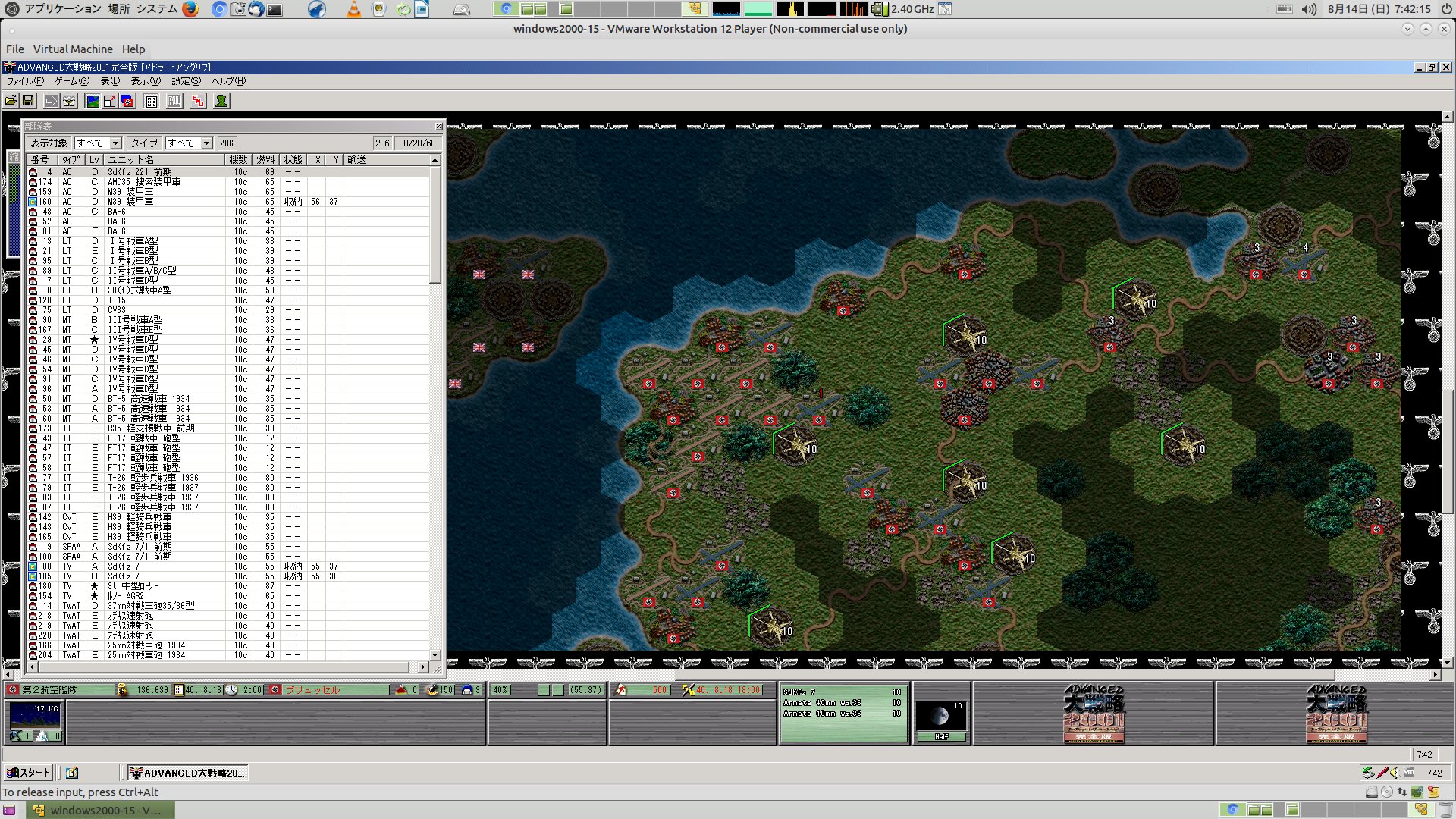1456x819 pixels.
Task: Click the unit list scroll-down arrow
Action: pyautogui.click(x=435, y=655)
